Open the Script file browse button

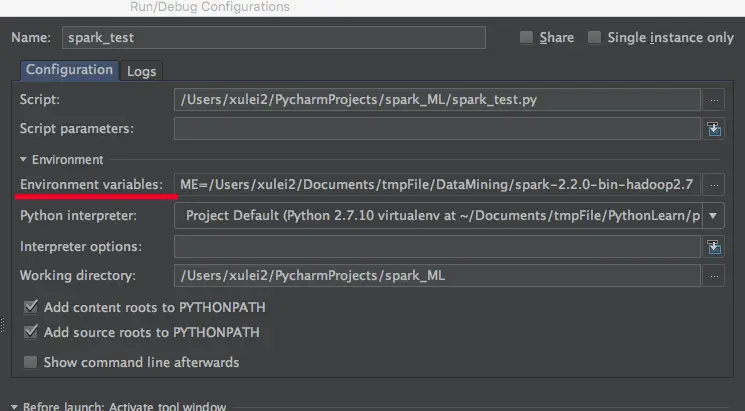(714, 100)
